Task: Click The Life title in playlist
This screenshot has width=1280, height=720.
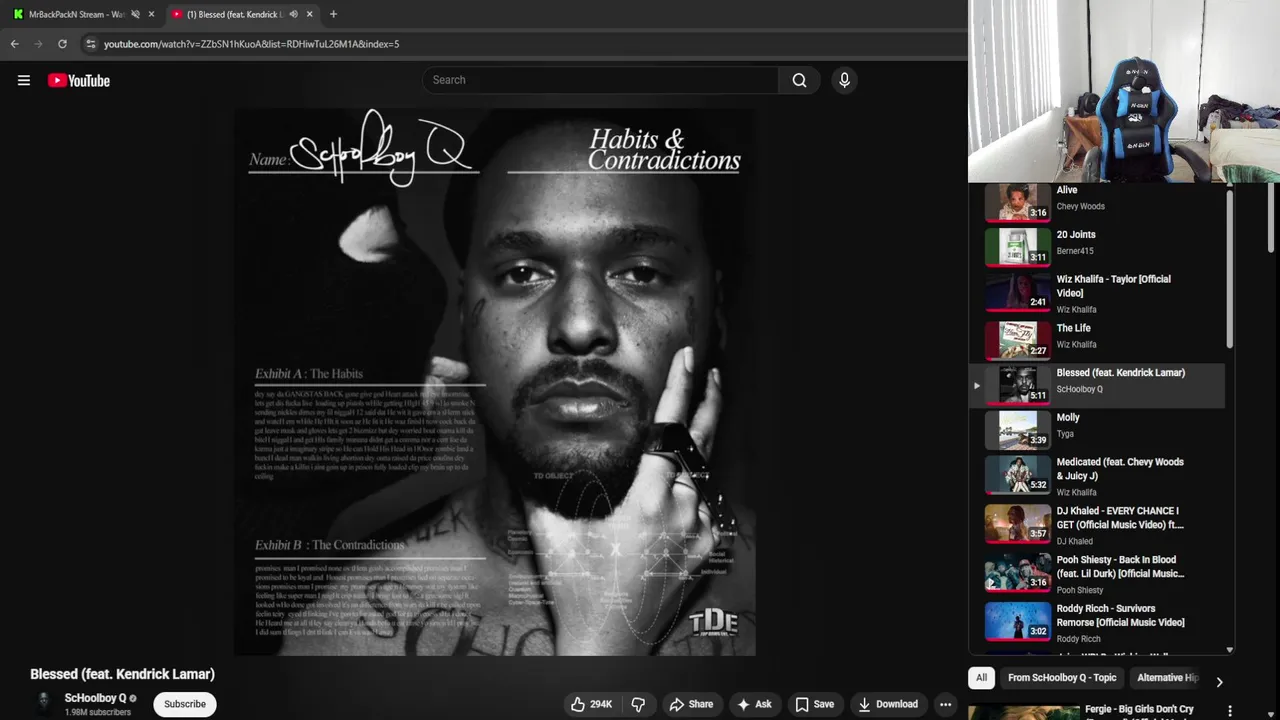Action: click(1074, 328)
